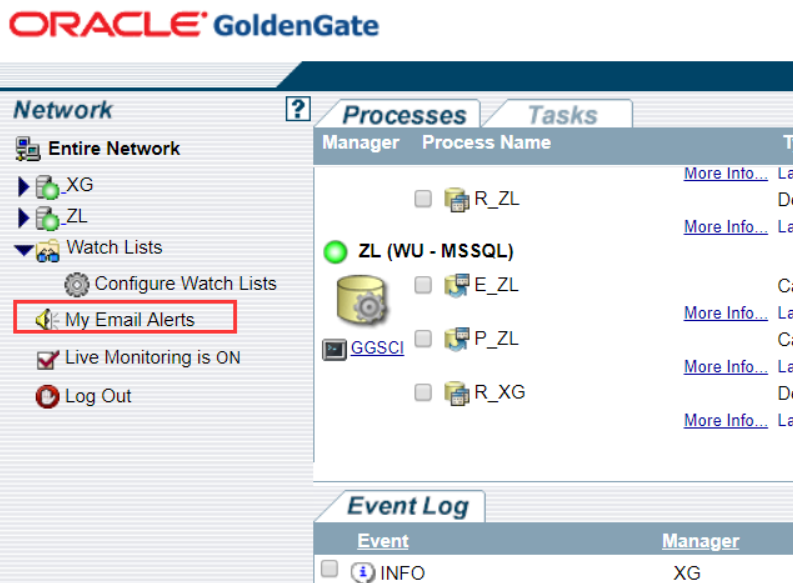Click the INFO event text
This screenshot has width=793, height=583.
[x=402, y=573]
